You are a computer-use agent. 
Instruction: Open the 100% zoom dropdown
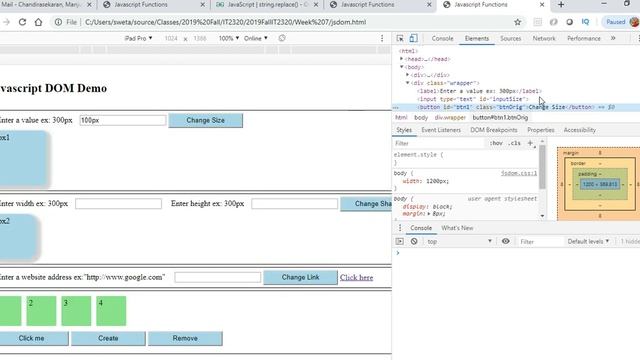[x=229, y=38]
